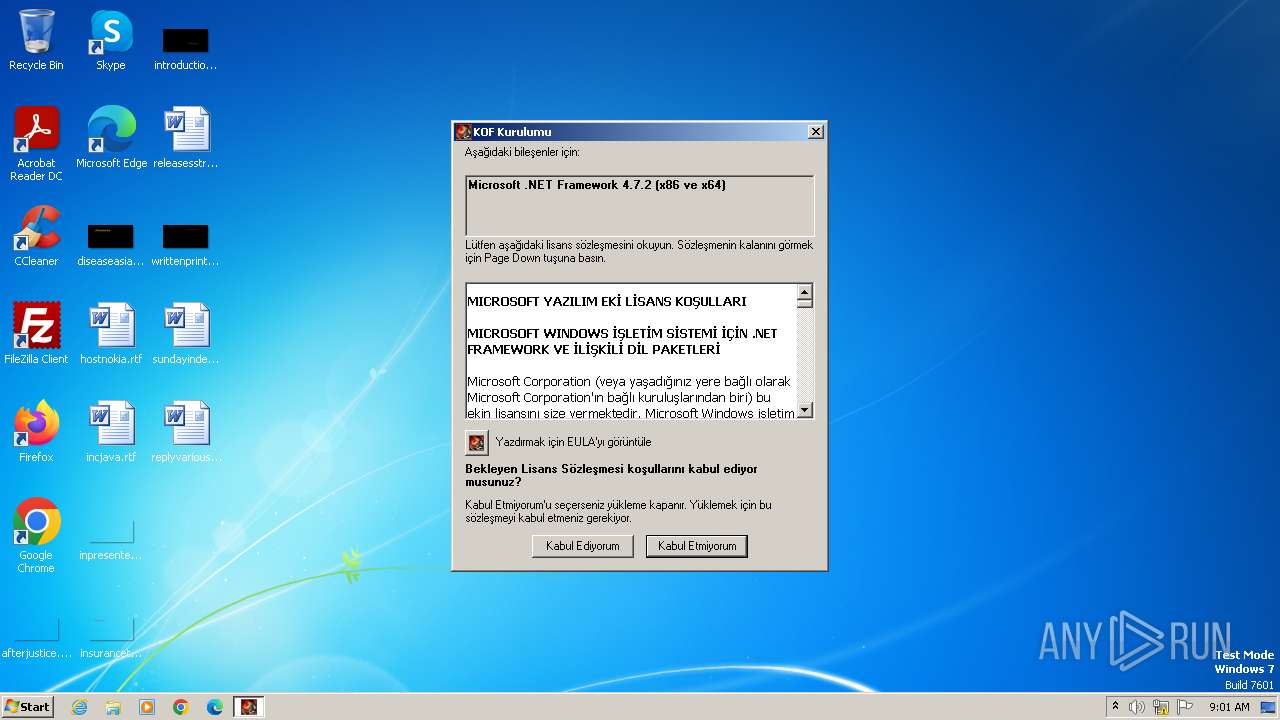1280x720 pixels.
Task: Select the Google Chrome desktop shortcut
Action: [36, 537]
